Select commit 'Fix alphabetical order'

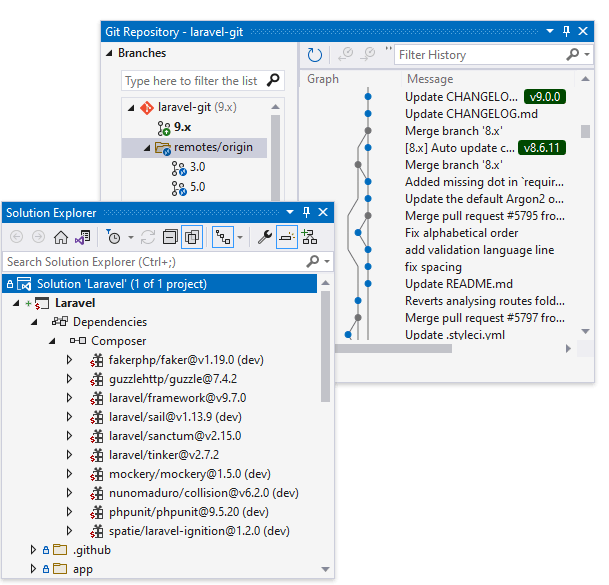pyautogui.click(x=461, y=233)
